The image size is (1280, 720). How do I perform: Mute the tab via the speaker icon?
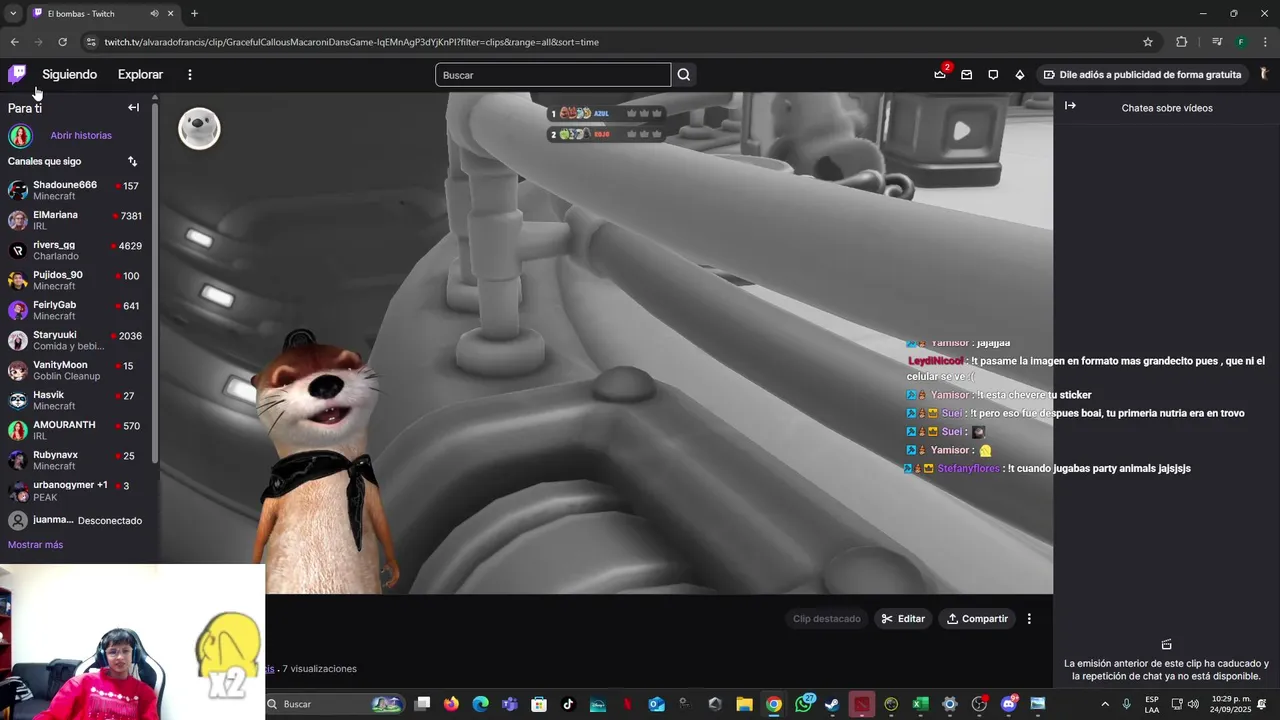[x=154, y=14]
